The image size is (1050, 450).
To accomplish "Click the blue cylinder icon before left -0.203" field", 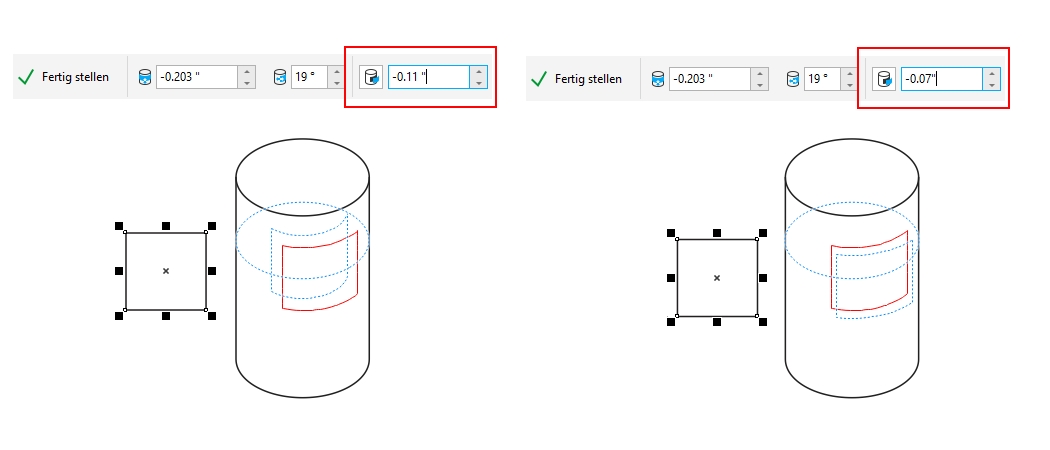I will tap(144, 77).
